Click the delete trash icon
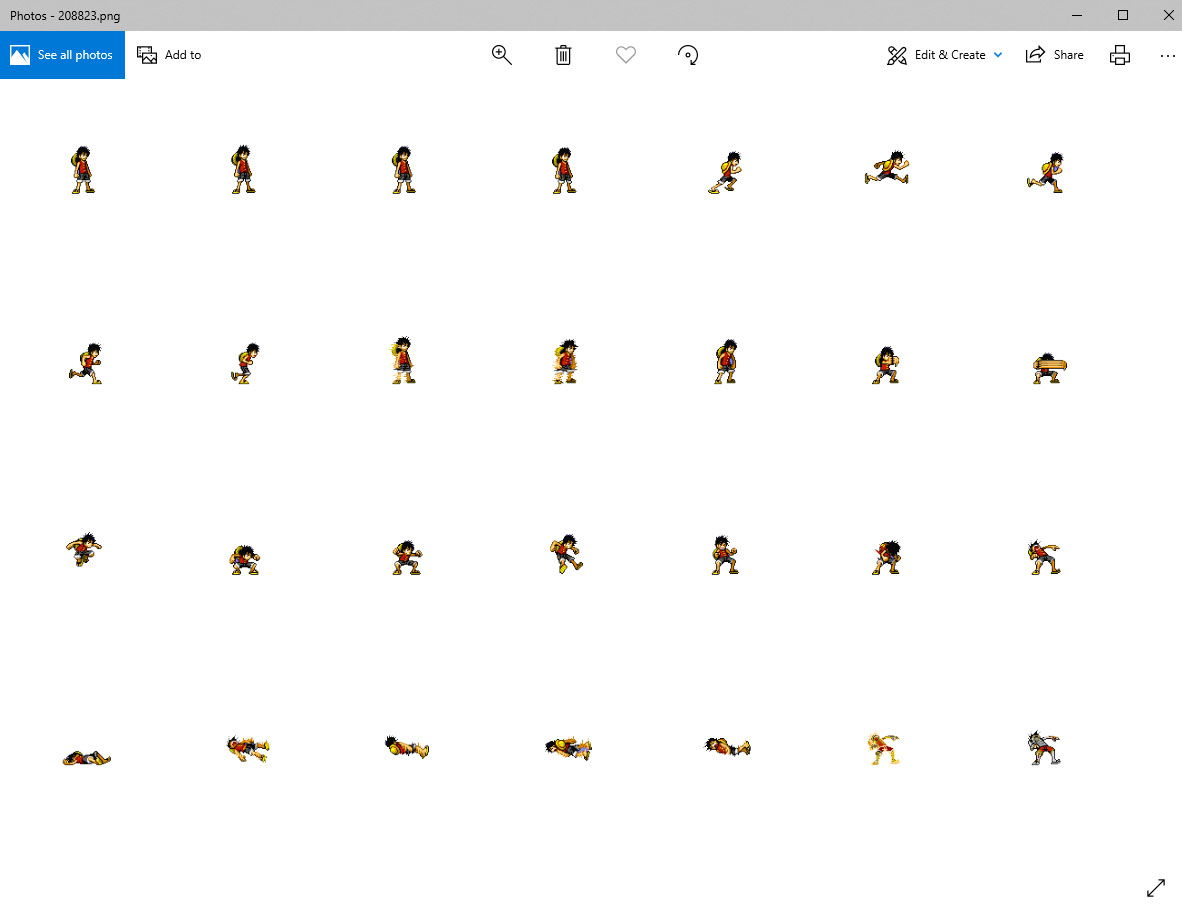The image size is (1182, 915). (563, 55)
